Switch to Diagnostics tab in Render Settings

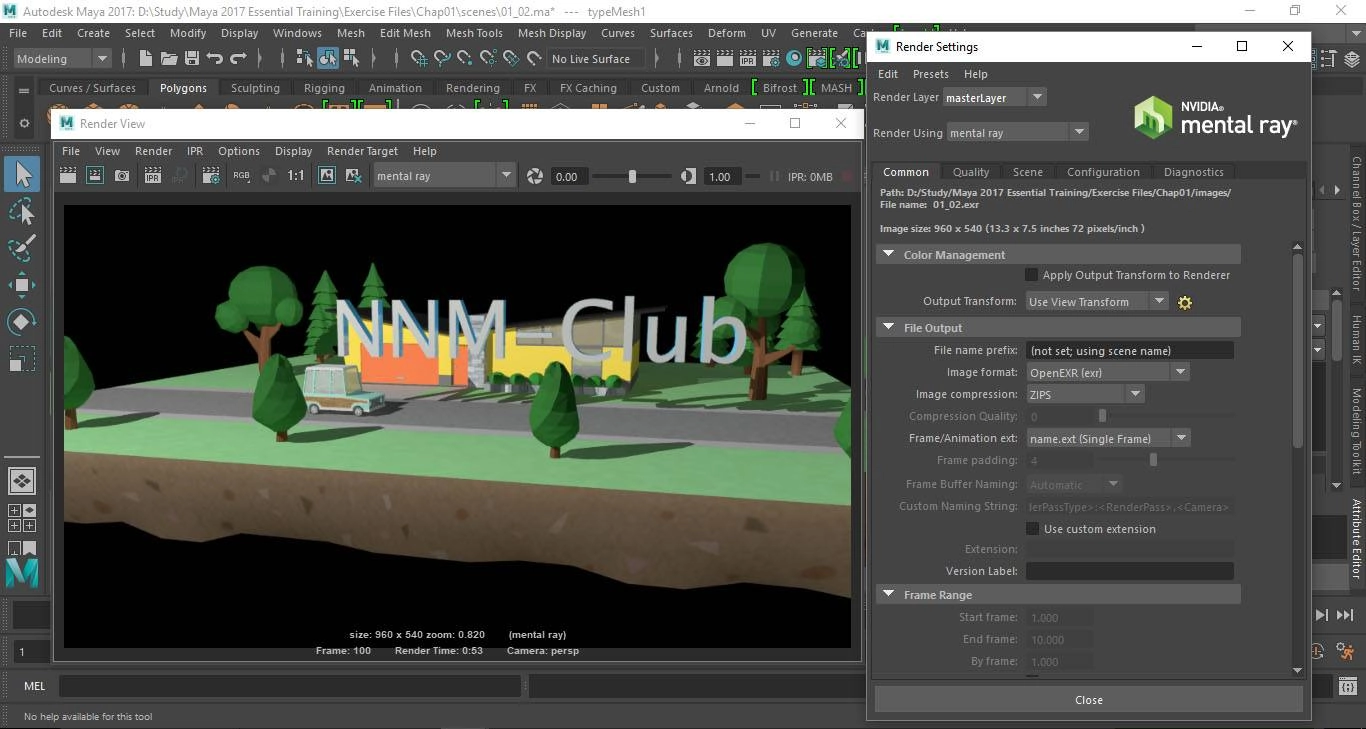[1193, 172]
